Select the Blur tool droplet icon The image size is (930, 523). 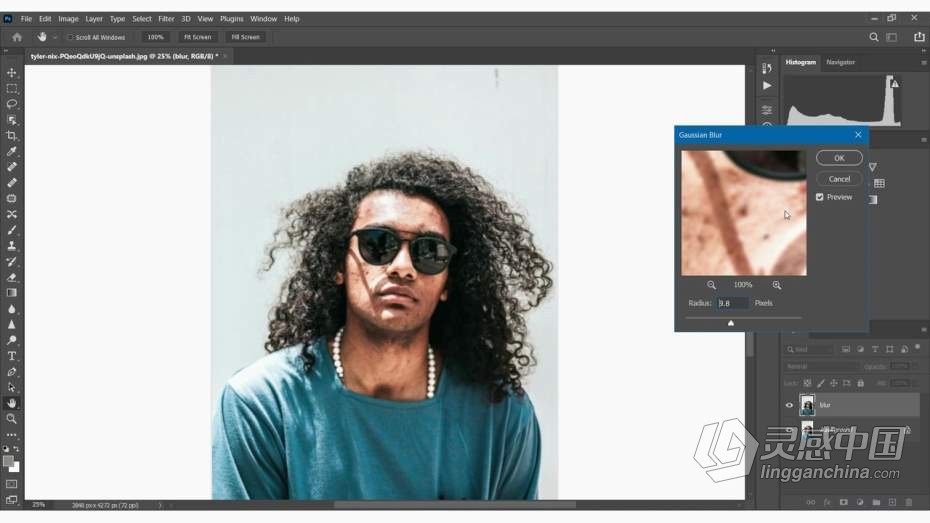coord(11,309)
